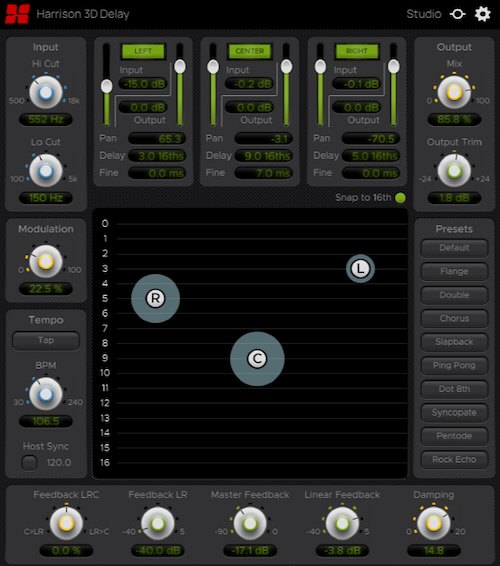Select the Studio mode label

click(424, 14)
